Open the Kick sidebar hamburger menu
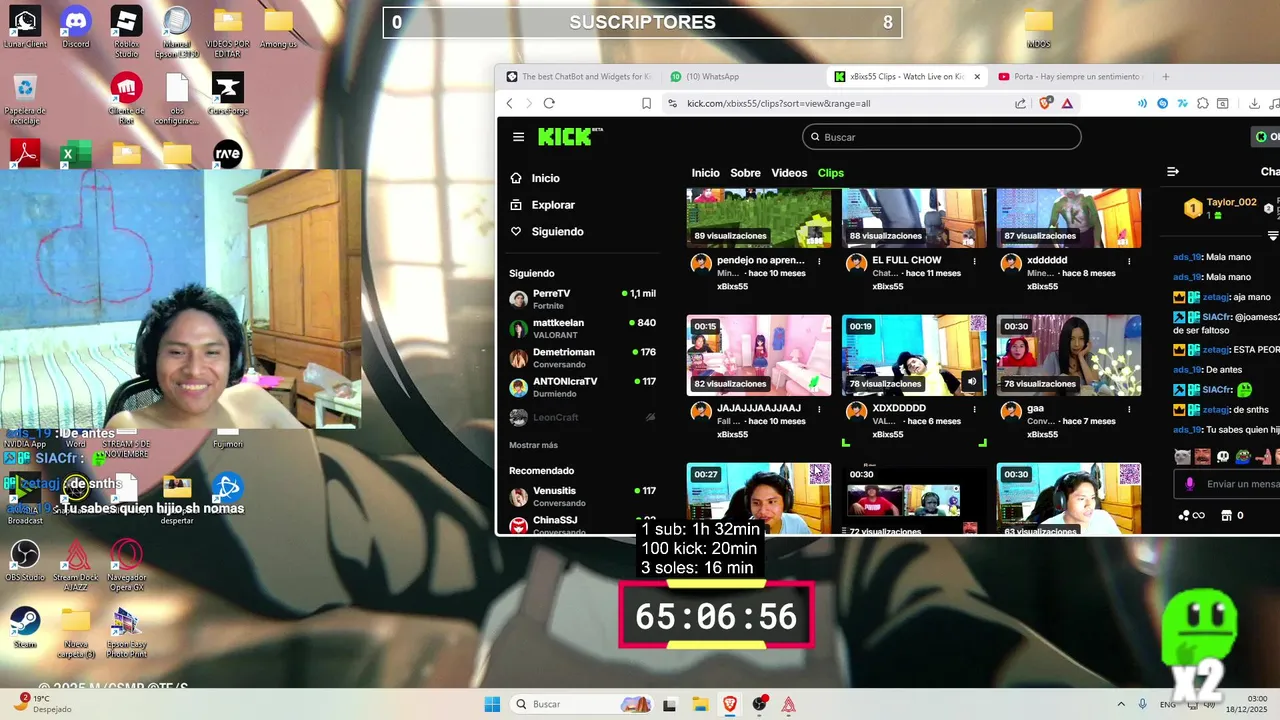Screen dimensions: 1280x720 pyautogui.click(x=518, y=137)
